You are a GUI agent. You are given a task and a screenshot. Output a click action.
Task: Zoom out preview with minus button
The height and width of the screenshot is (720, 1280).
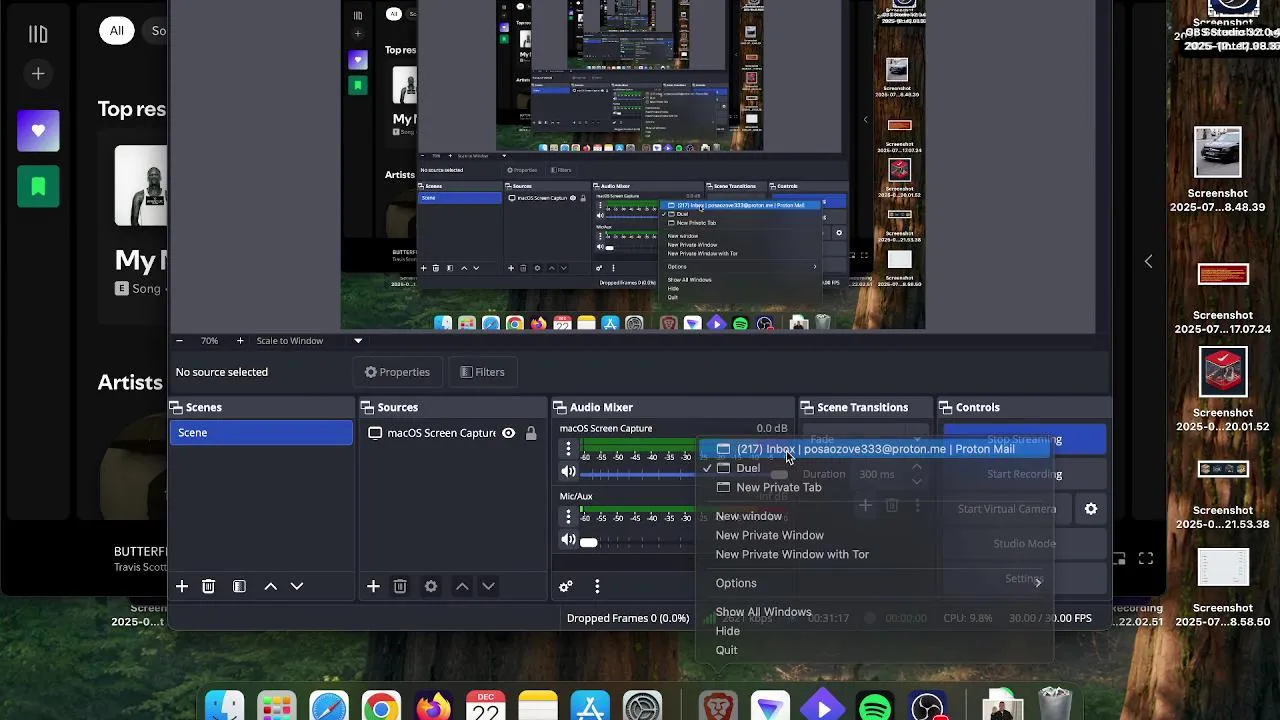click(179, 341)
